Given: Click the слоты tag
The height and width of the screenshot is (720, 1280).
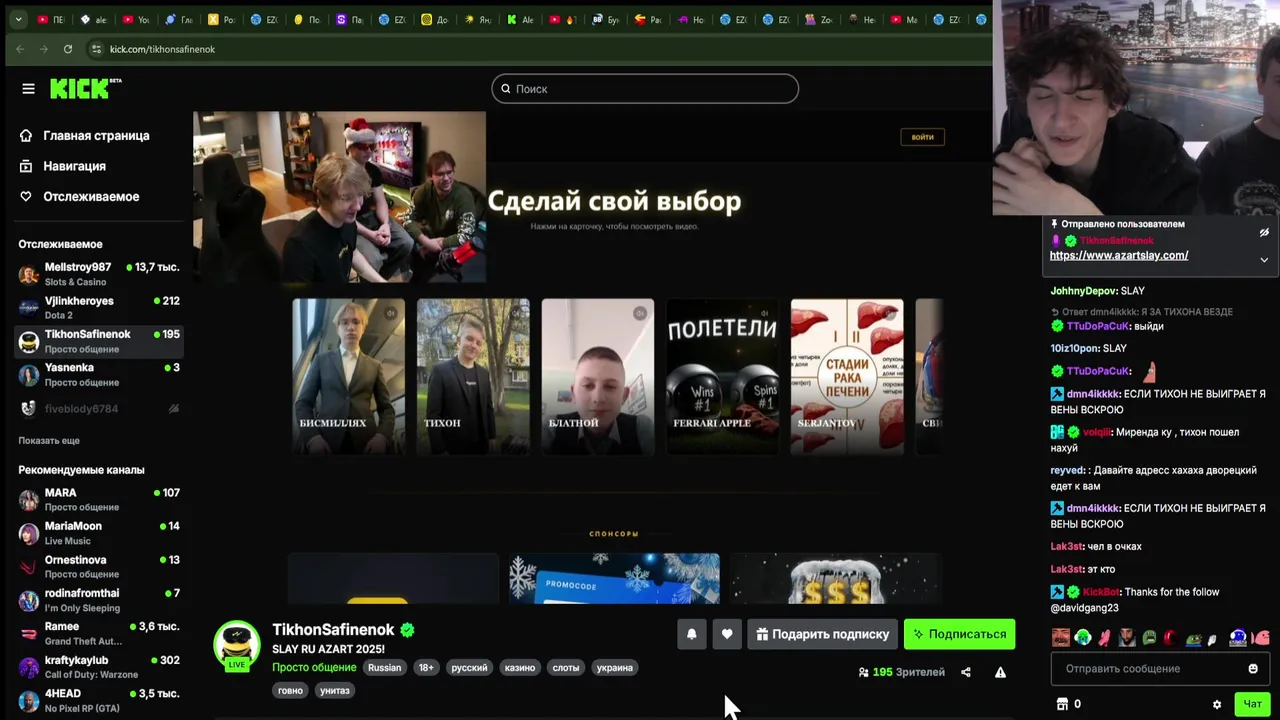Looking at the screenshot, I should tap(566, 667).
